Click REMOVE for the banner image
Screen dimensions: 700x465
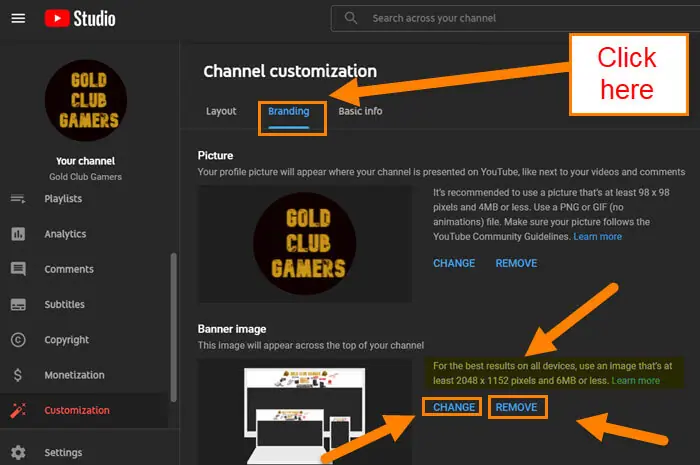516,407
